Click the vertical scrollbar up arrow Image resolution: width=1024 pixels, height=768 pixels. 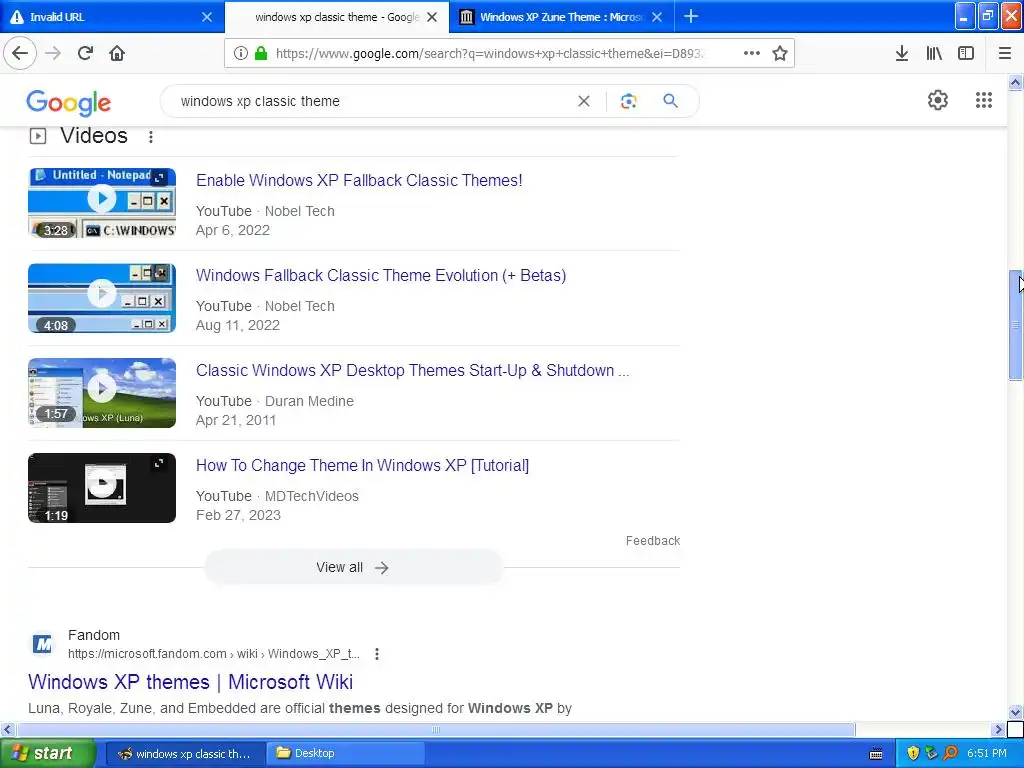click(1016, 82)
